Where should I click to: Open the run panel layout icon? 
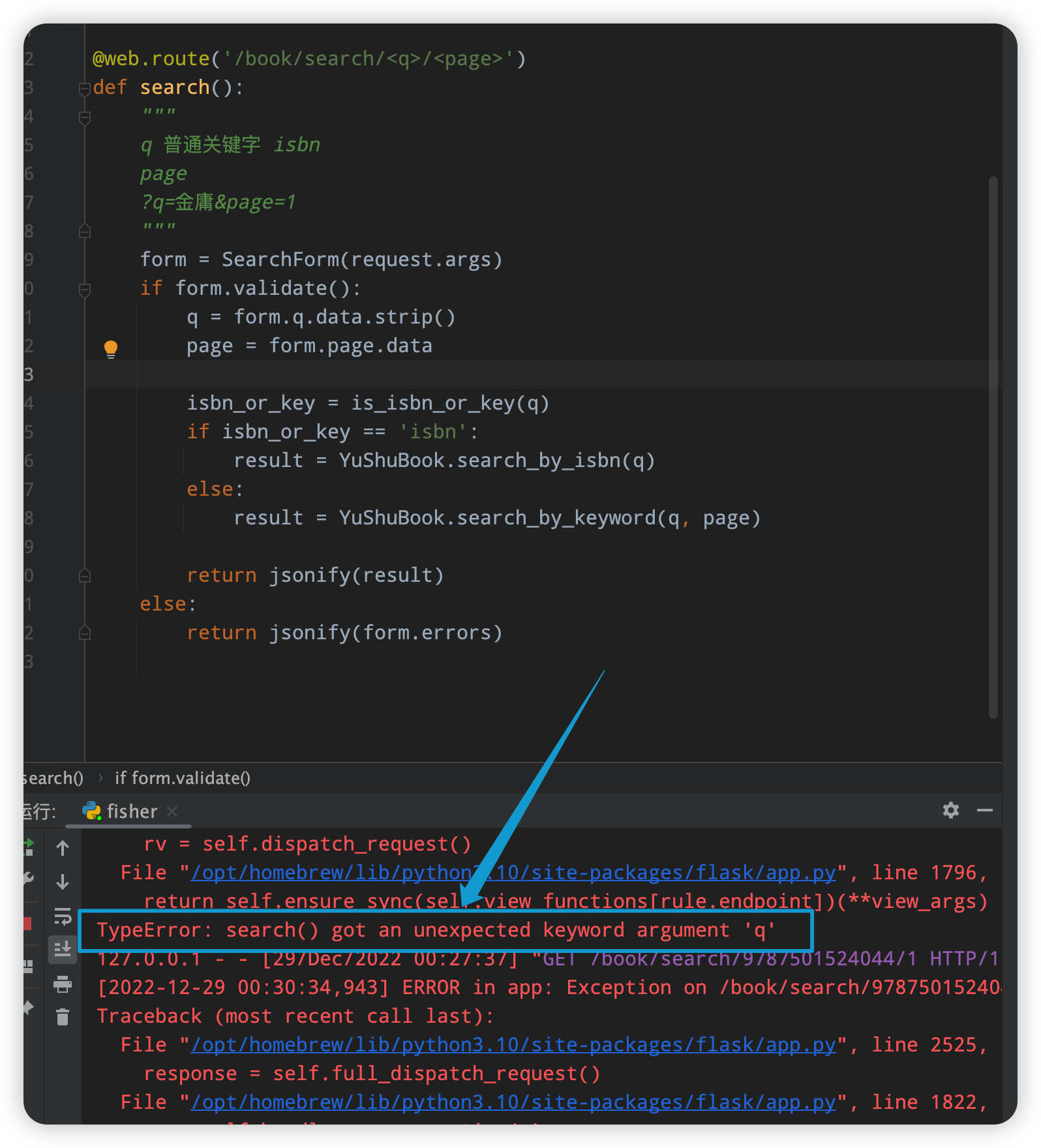point(28,967)
